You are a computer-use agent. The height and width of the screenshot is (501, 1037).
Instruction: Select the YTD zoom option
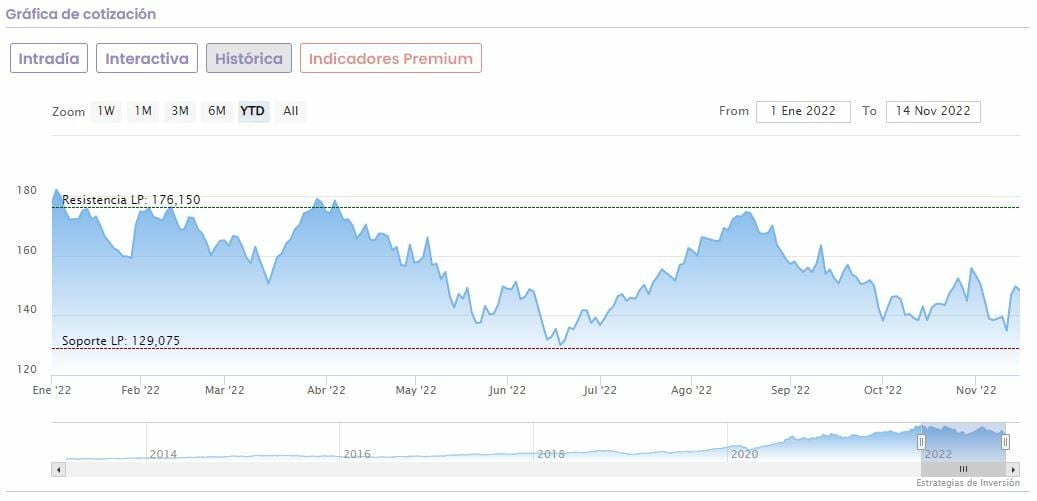(x=252, y=111)
